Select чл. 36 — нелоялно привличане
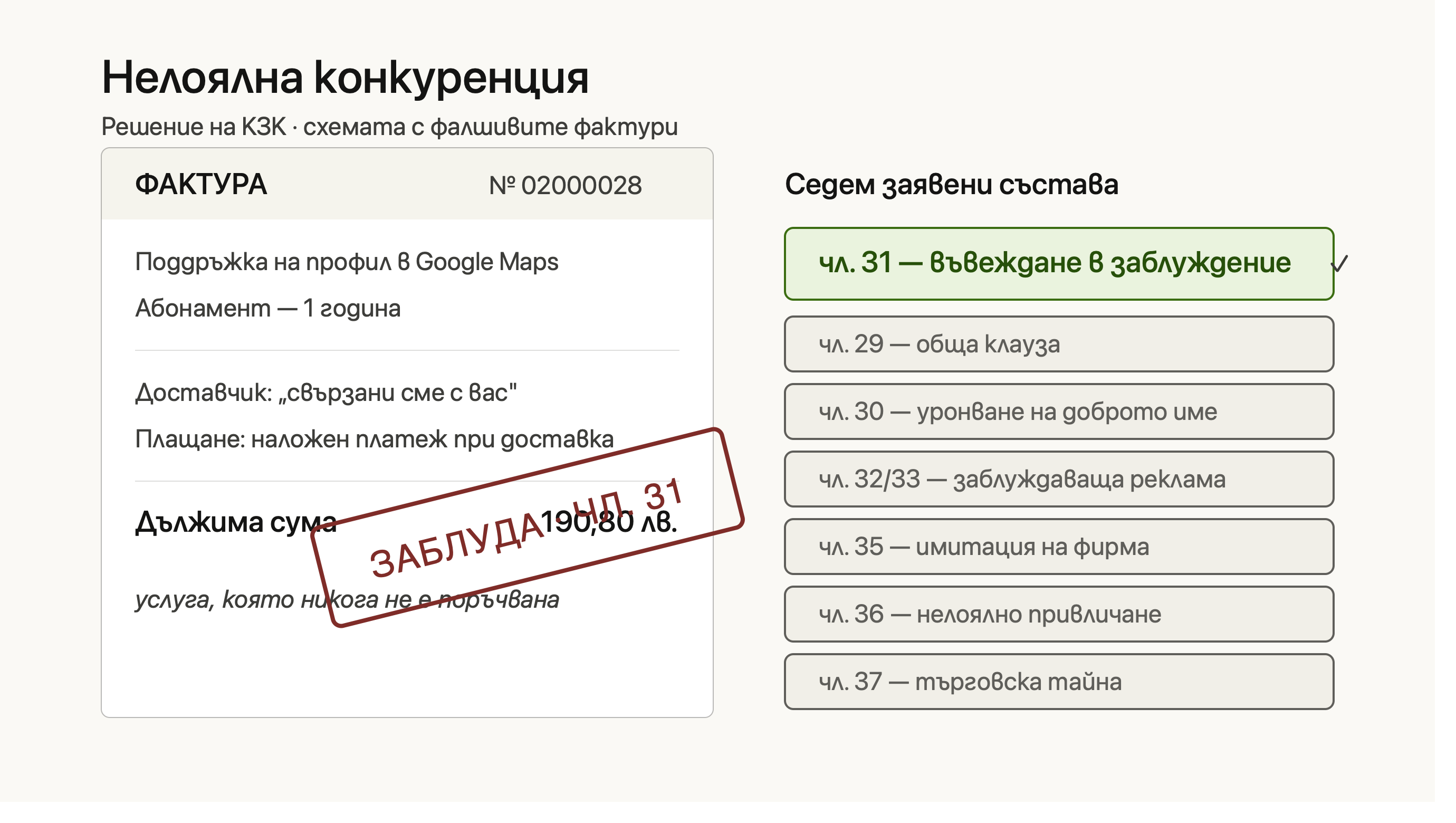 pos(1059,614)
